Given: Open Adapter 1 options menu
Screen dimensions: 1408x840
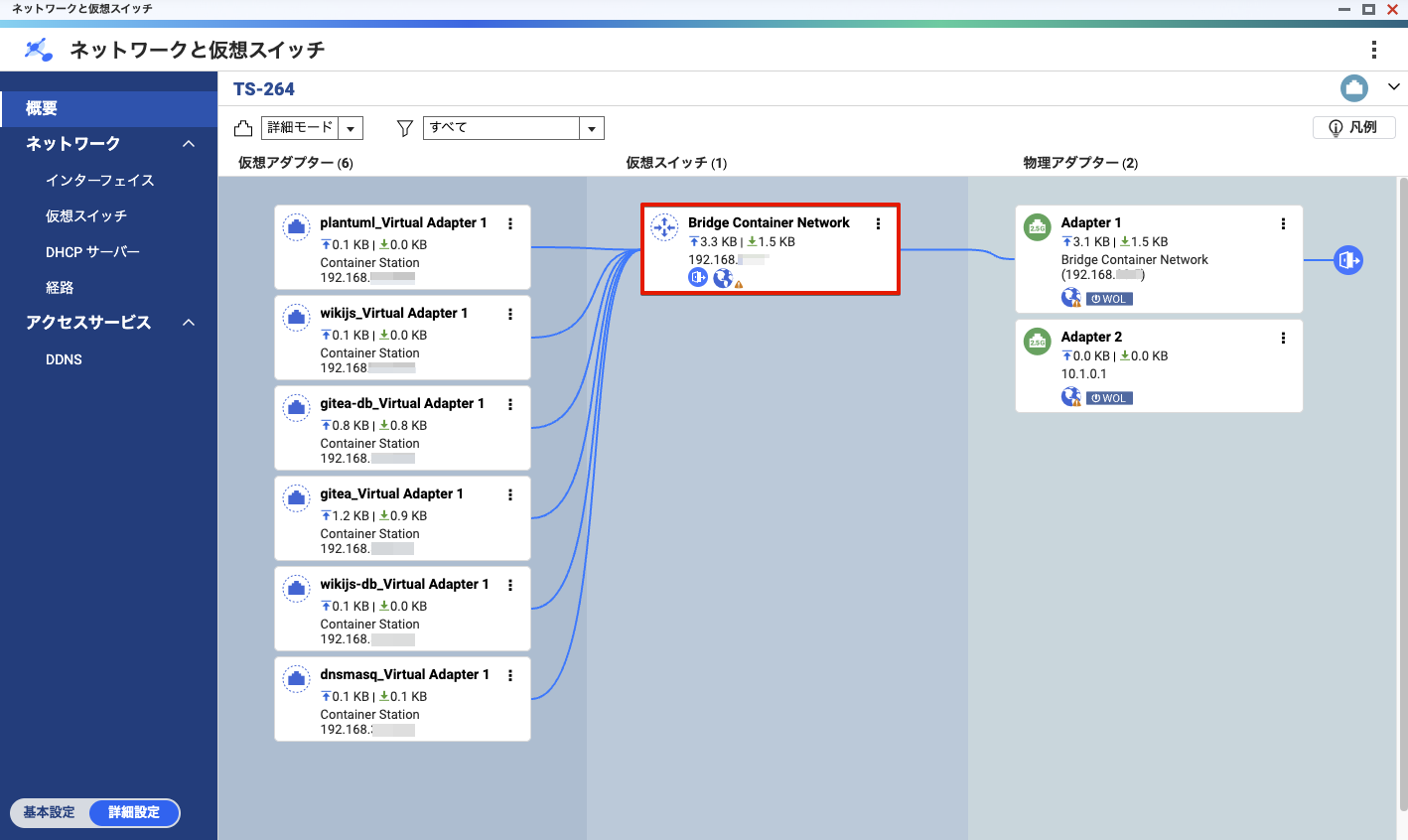Looking at the screenshot, I should point(1283,223).
